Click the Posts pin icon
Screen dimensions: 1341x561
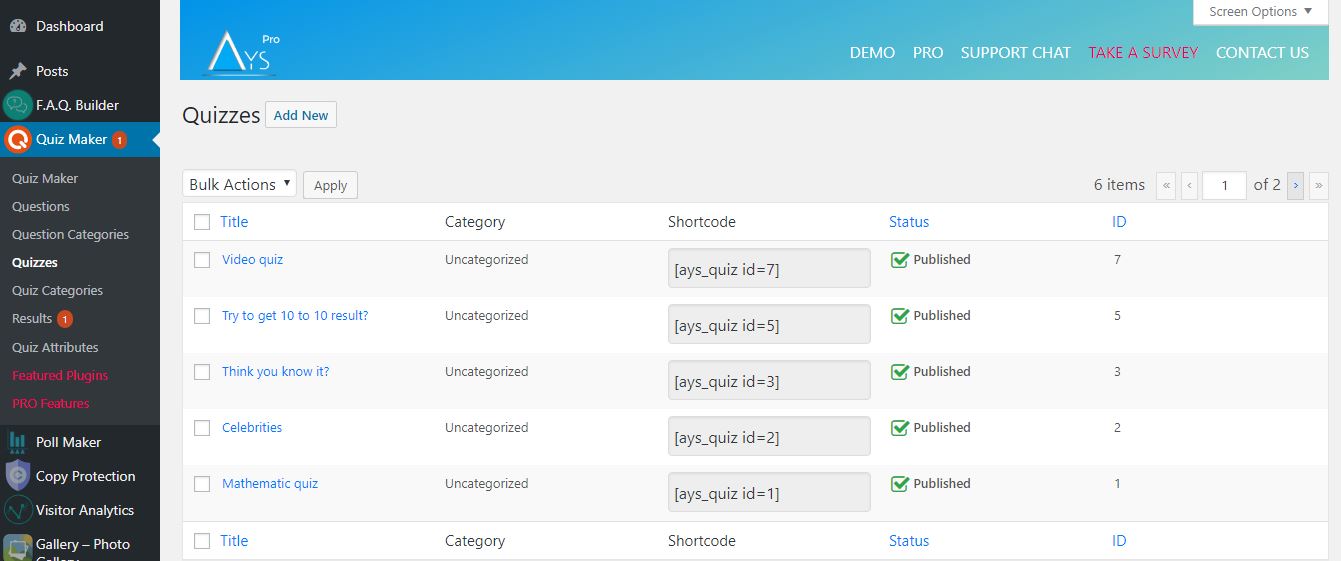(x=18, y=71)
